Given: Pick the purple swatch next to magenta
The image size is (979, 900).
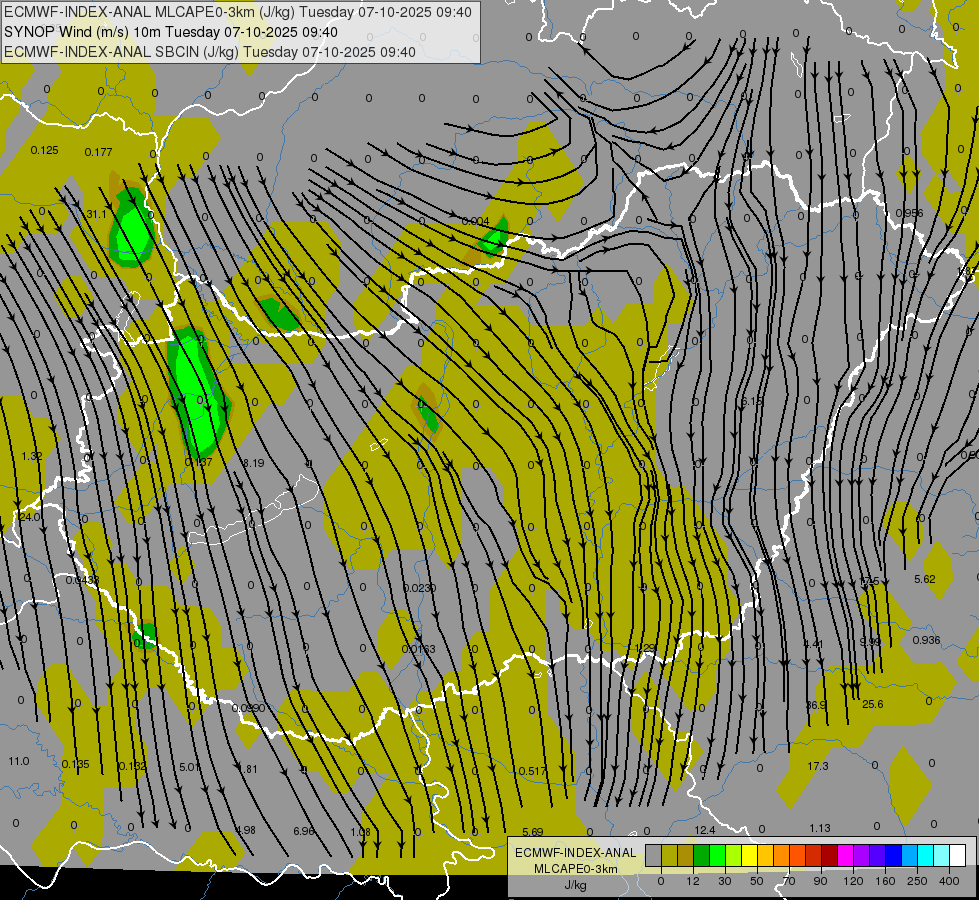Looking at the screenshot, I should click(862, 855).
